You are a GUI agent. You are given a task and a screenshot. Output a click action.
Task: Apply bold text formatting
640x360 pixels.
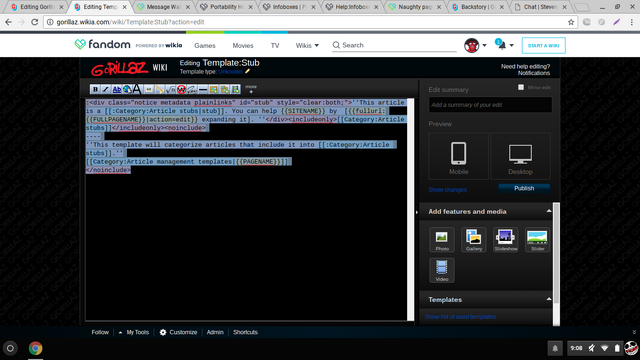coord(95,89)
